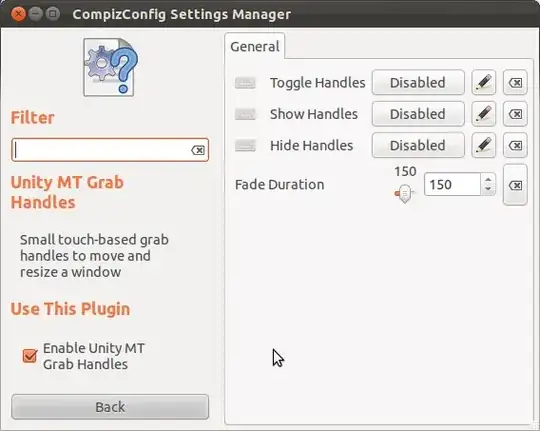Increase Fade Duration with the up arrow

point(488,179)
